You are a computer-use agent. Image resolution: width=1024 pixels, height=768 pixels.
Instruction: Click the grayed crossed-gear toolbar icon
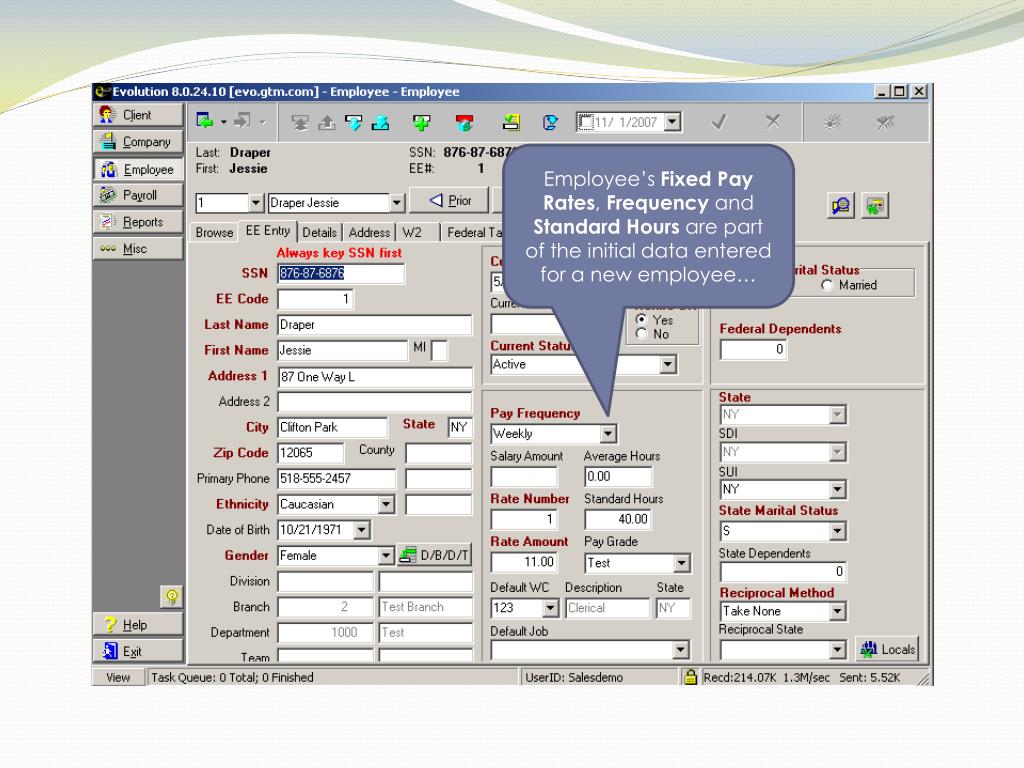coord(885,122)
